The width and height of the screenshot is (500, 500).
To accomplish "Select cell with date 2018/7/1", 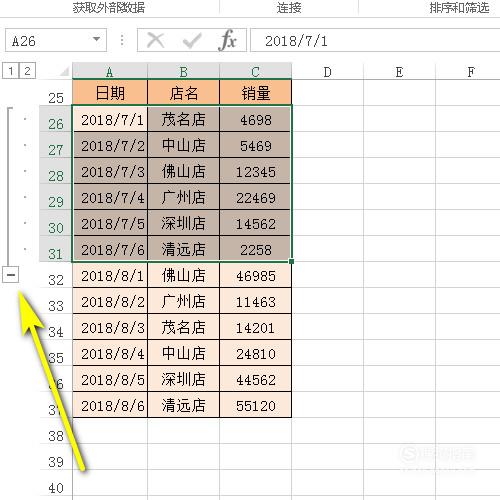I will [110, 119].
